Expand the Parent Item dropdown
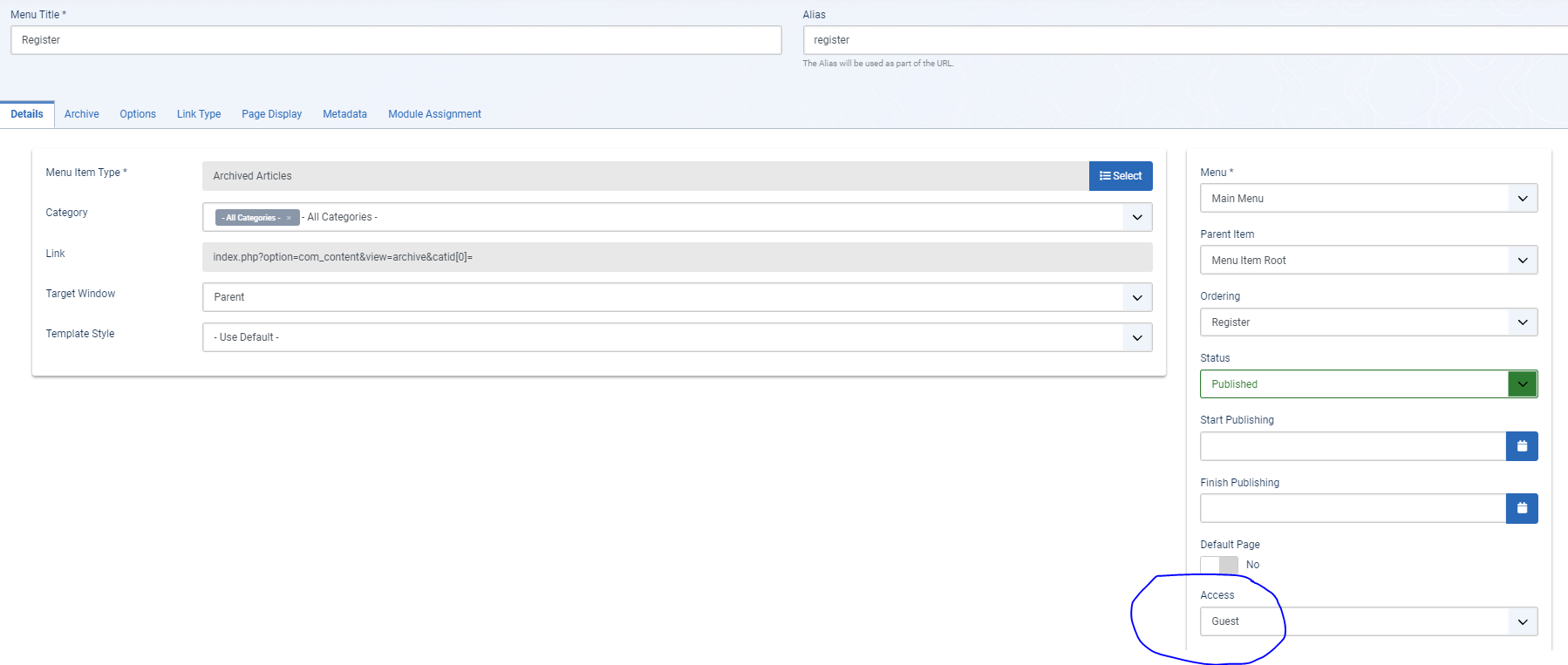This screenshot has height=665, width=1568. [1368, 260]
